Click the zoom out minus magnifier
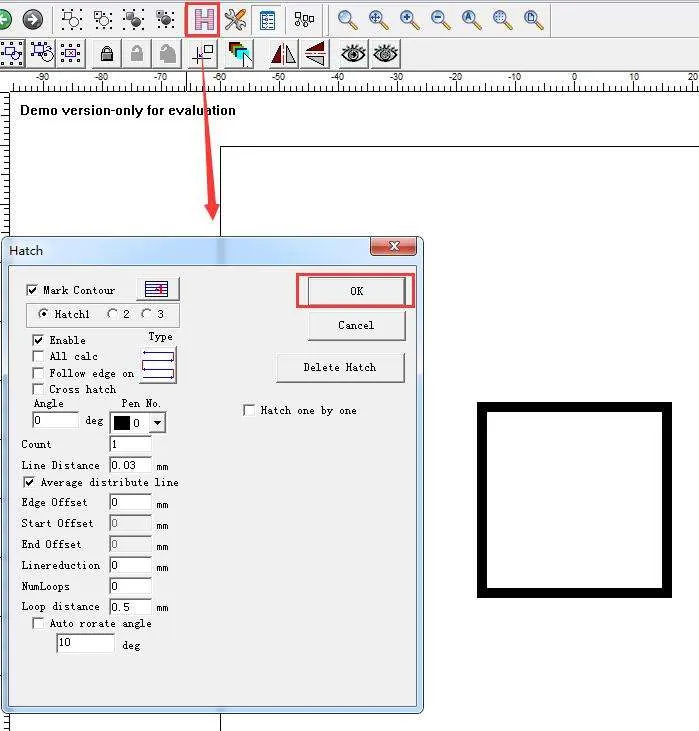The height and width of the screenshot is (731, 699). [x=441, y=20]
